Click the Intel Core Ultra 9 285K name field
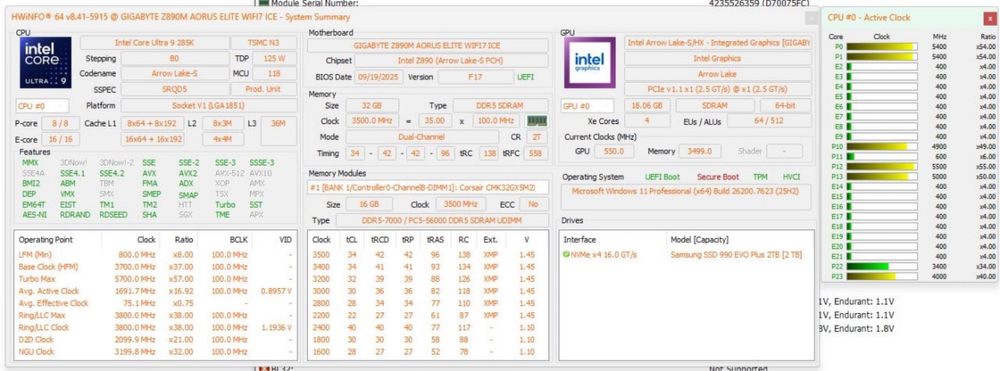The width and height of the screenshot is (1000, 371). tap(154, 43)
